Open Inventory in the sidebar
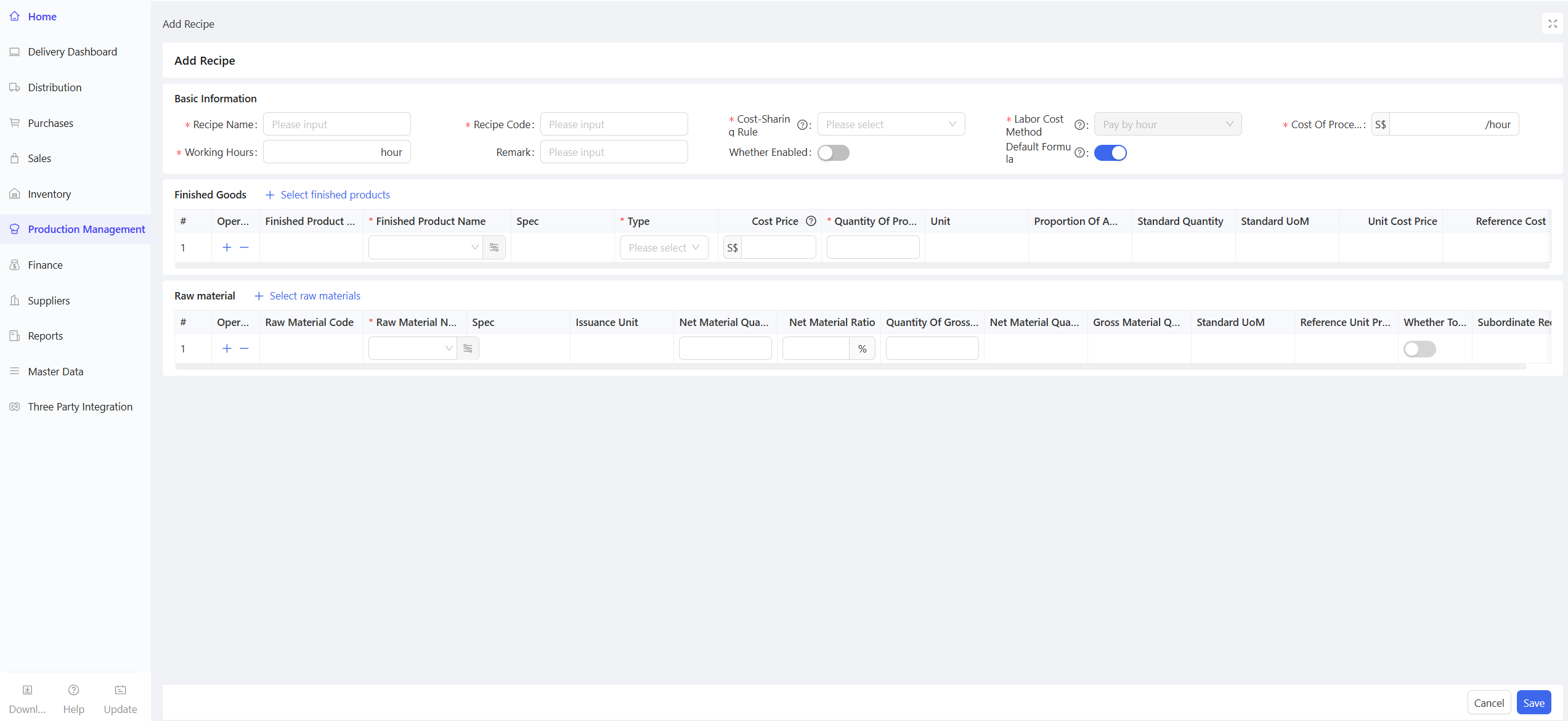Image resolution: width=1568 pixels, height=721 pixels. pyautogui.click(x=49, y=194)
